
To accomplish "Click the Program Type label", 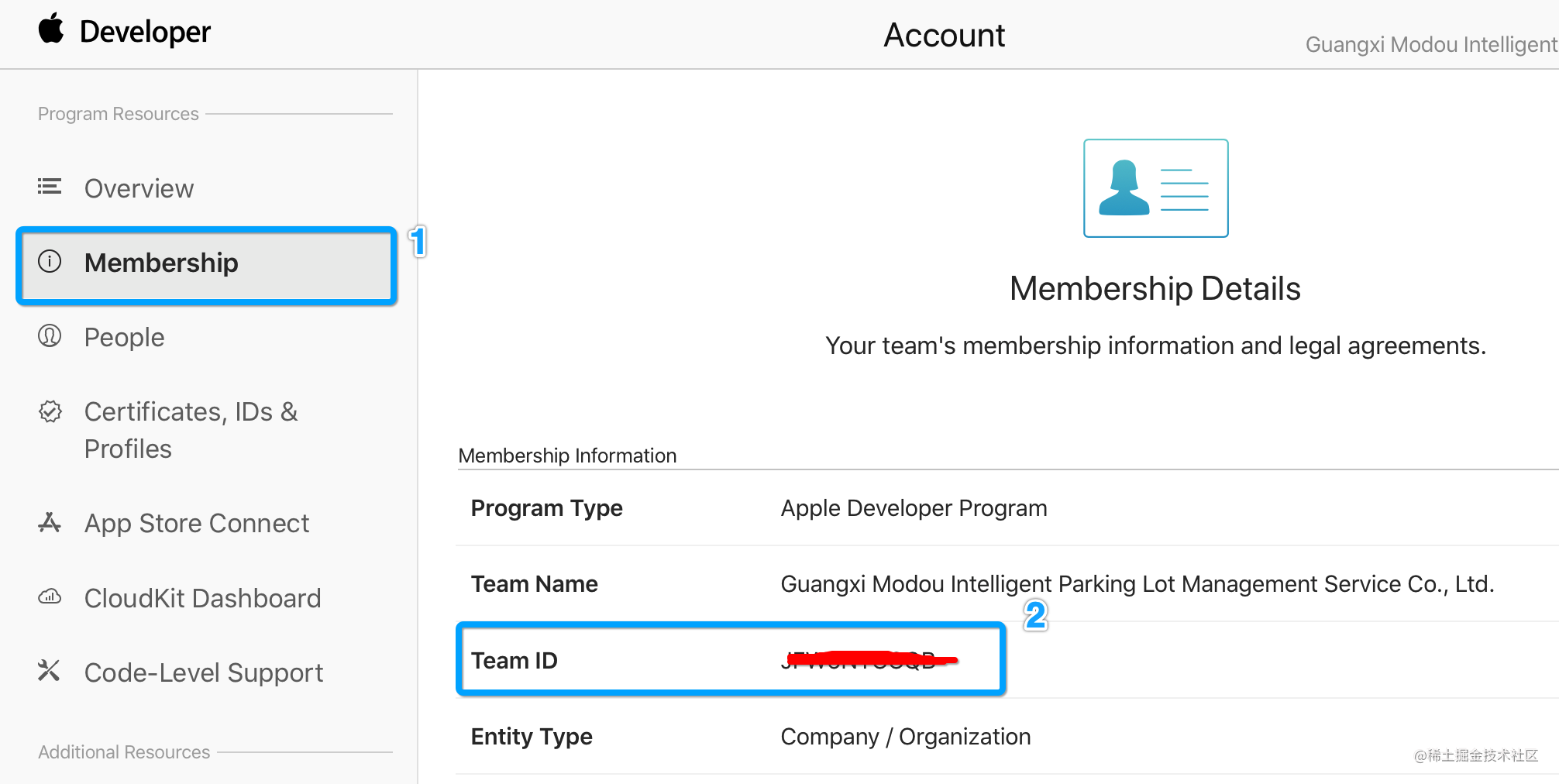I will tap(546, 508).
